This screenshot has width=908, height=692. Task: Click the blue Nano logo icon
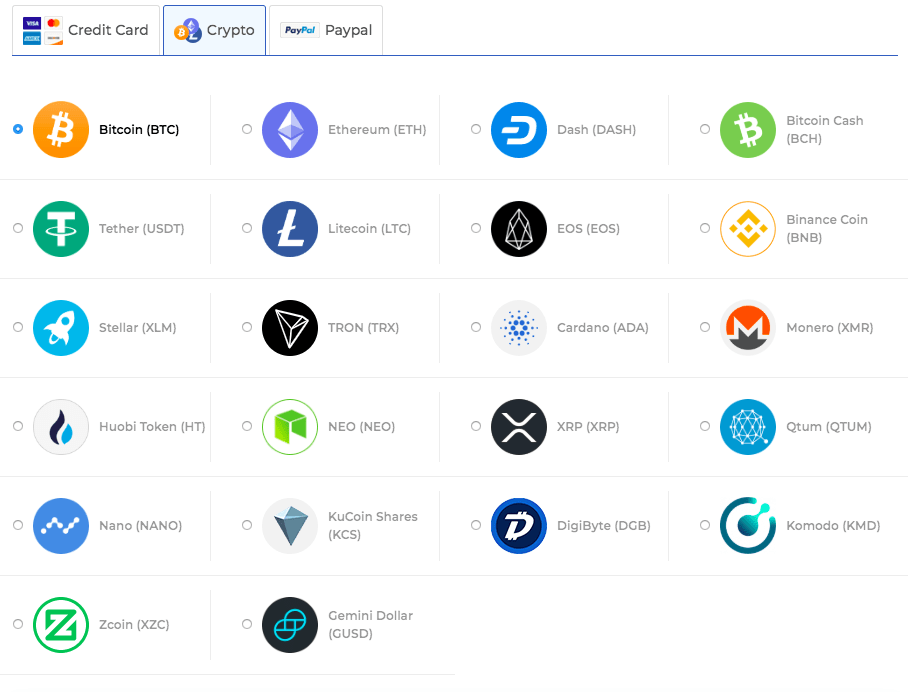(61, 525)
